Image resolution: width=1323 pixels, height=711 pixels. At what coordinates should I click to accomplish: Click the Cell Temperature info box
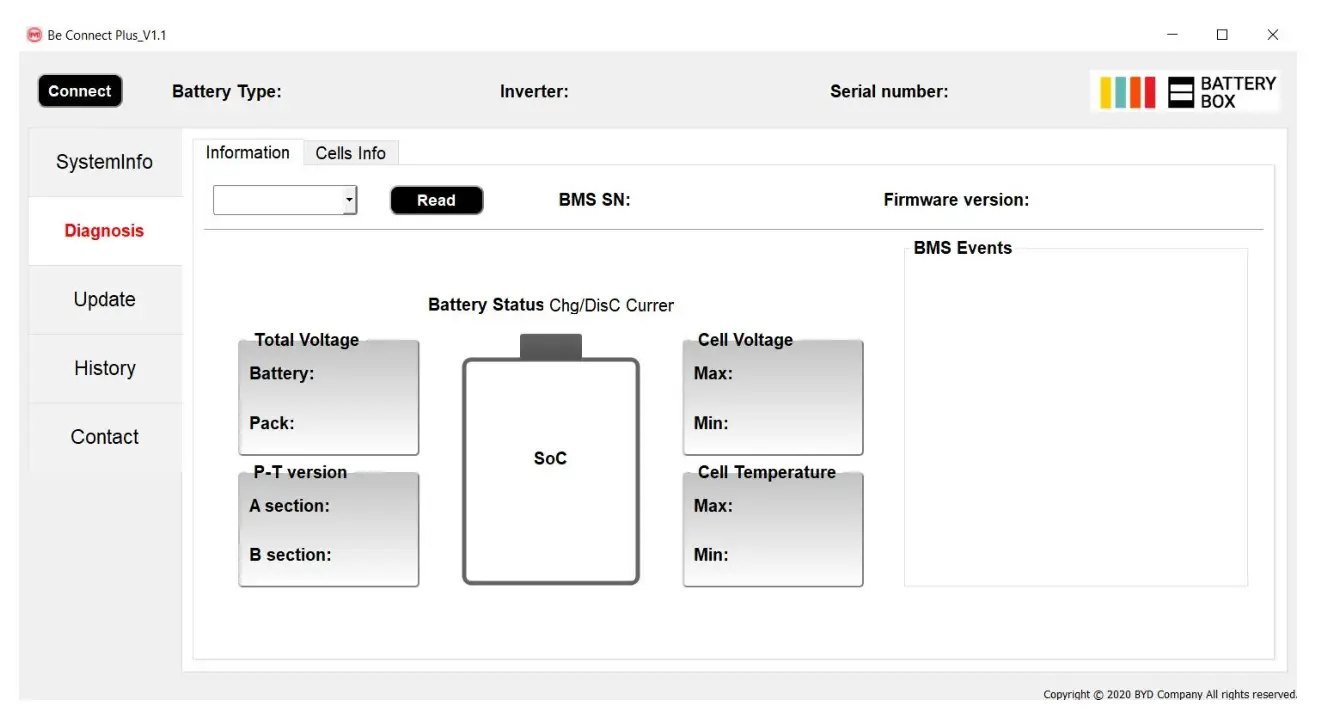[772, 528]
